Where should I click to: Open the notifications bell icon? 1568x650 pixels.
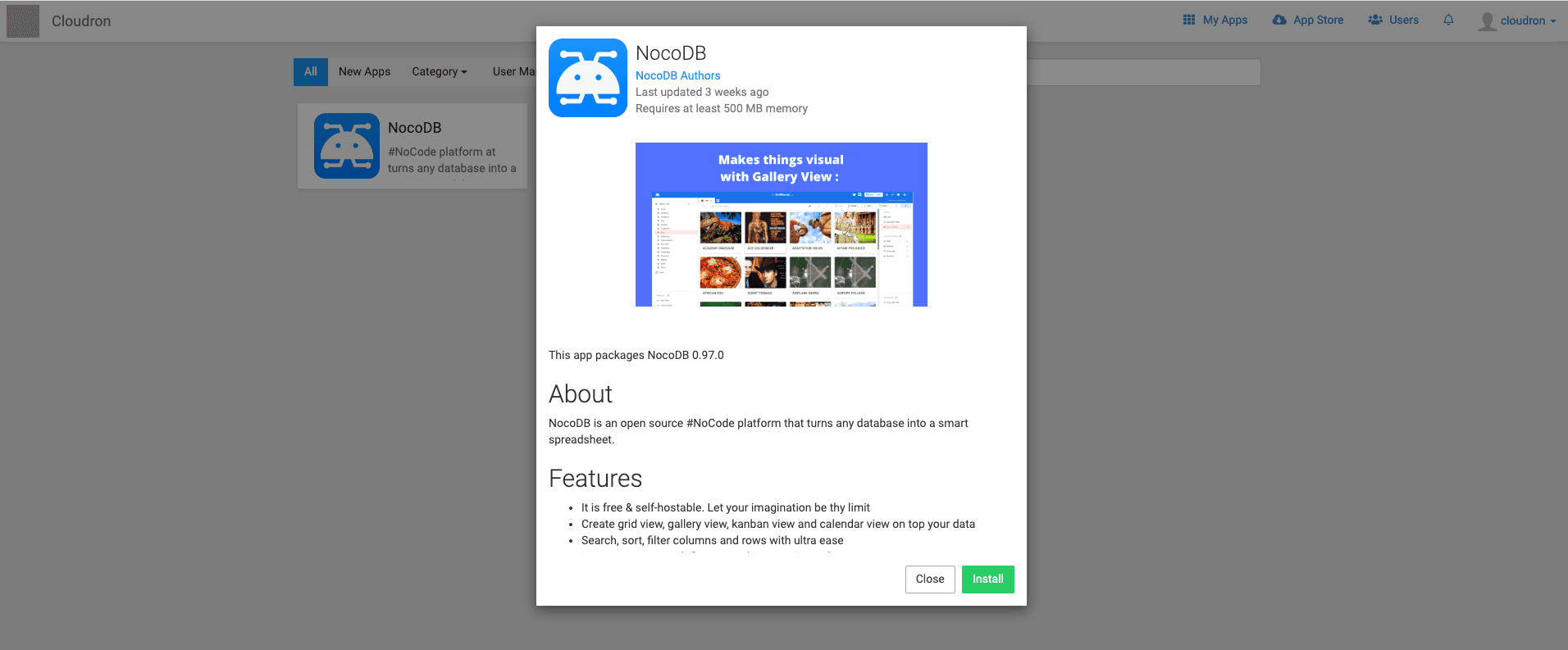click(1448, 20)
